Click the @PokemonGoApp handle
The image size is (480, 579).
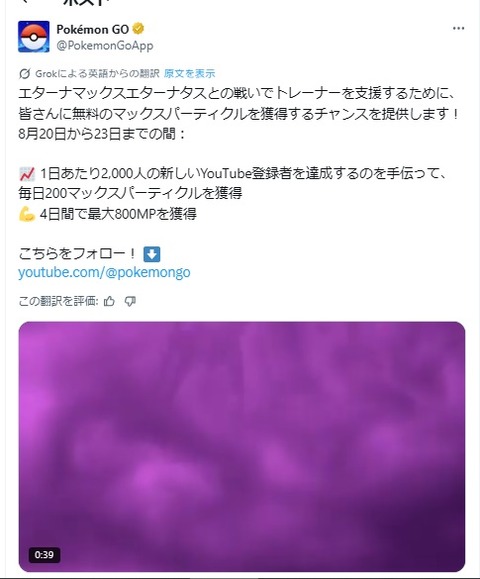(x=105, y=45)
